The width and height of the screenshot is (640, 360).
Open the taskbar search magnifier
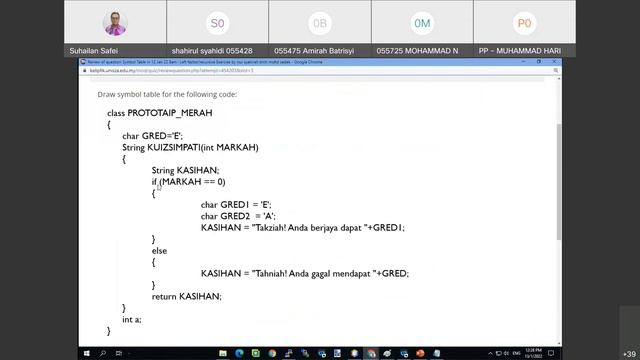point(103,353)
